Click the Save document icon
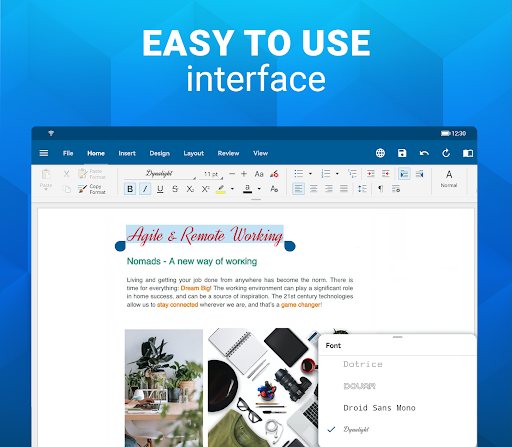Viewport: 512px width, 447px height. coord(402,153)
